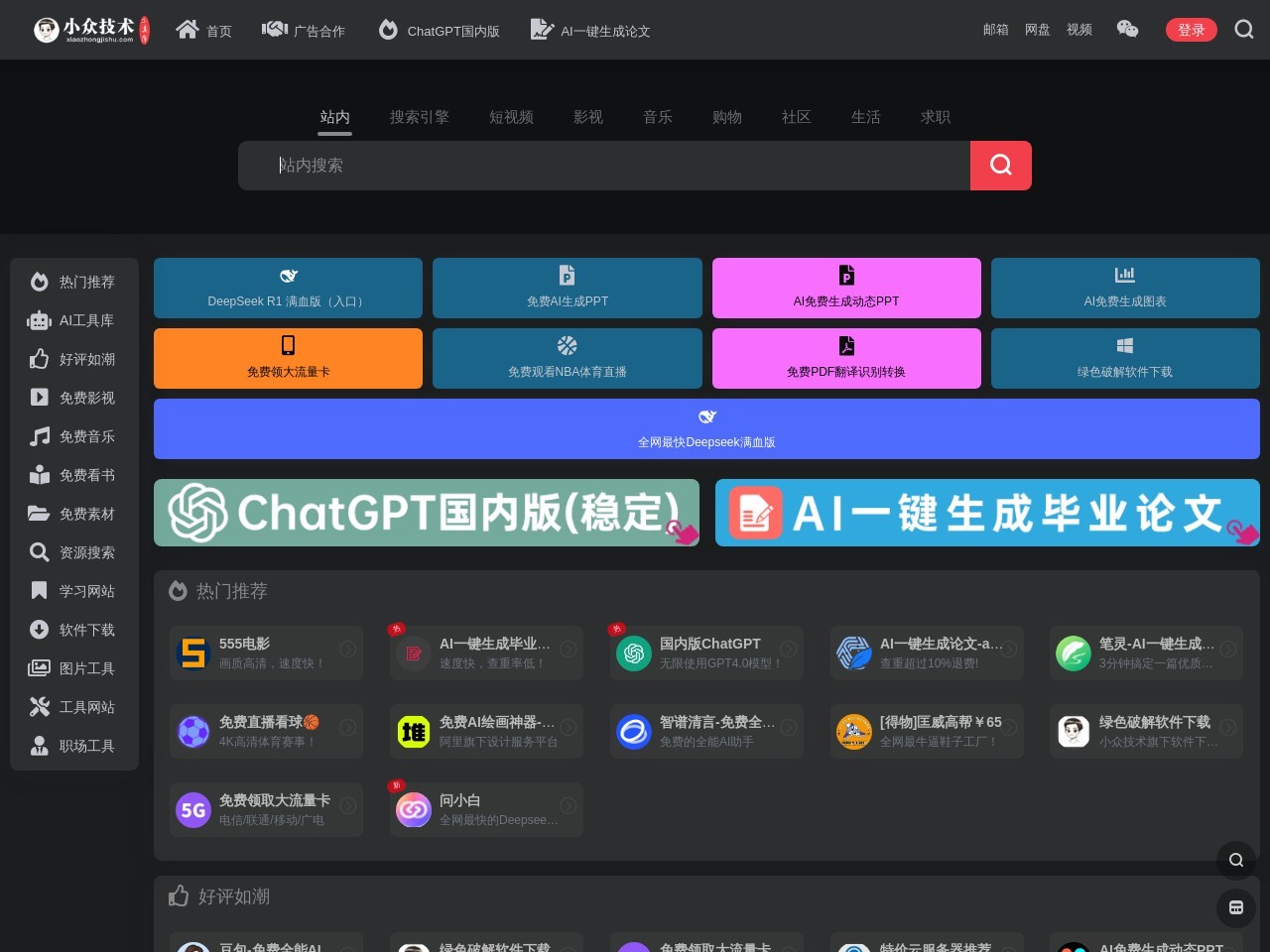Open the [得物]匡威高帮 ¥65 card
The width and height of the screenshot is (1270, 952).
[927, 732]
